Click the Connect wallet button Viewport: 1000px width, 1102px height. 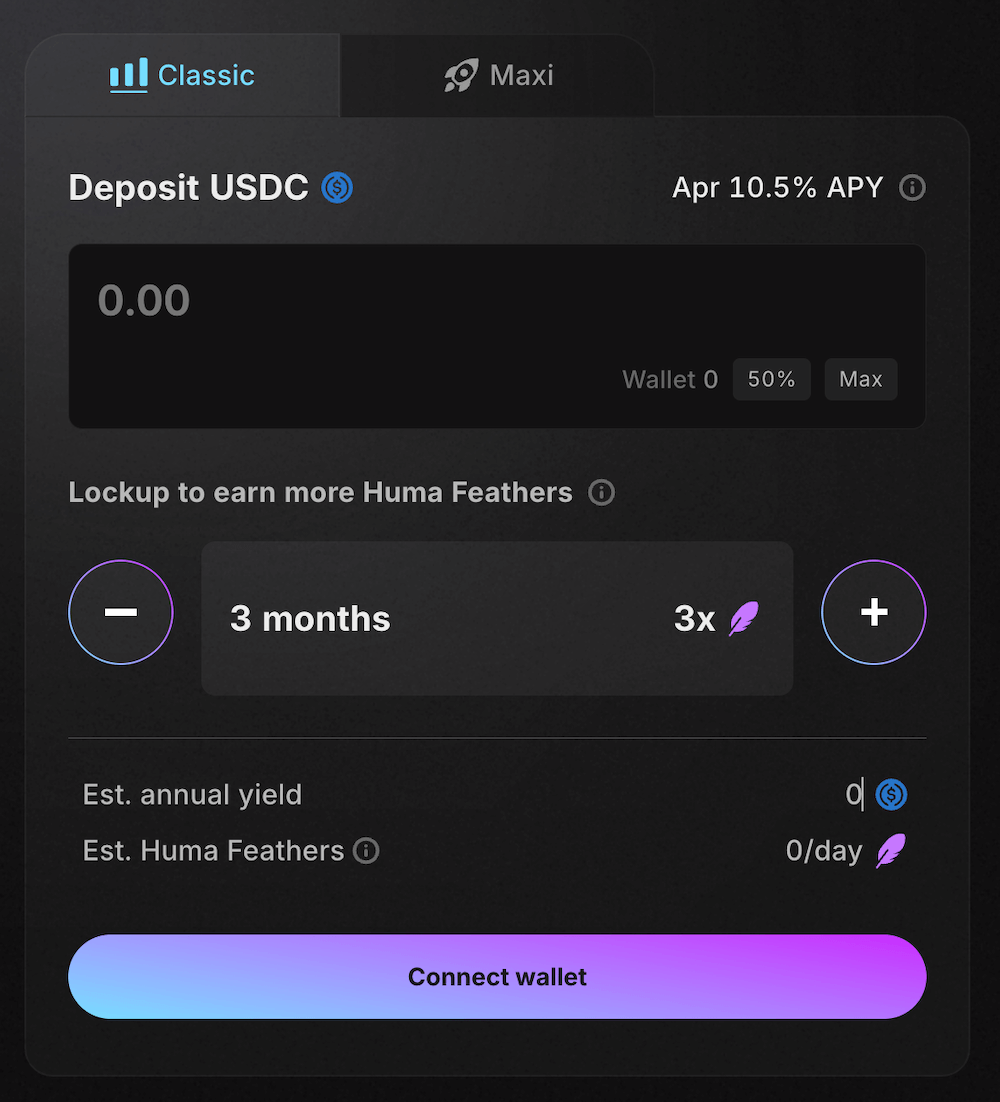(497, 977)
